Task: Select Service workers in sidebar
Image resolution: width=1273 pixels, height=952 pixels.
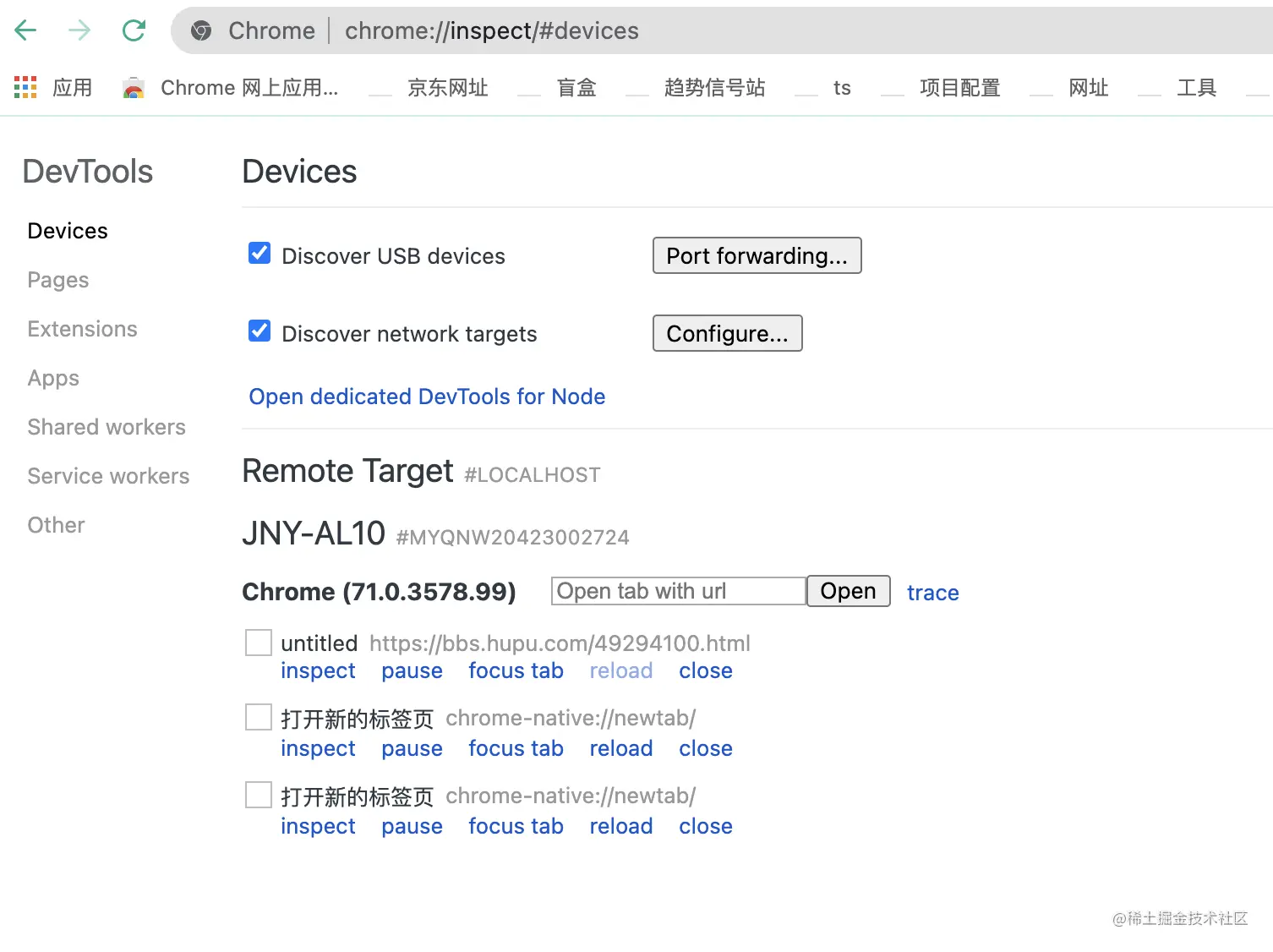Action: coord(108,476)
